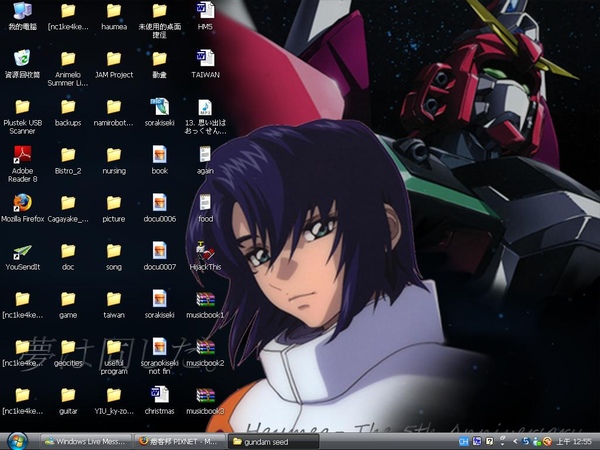The image size is (600, 450).
Task: Select the Animelo Summer Live folder
Action: point(68,68)
